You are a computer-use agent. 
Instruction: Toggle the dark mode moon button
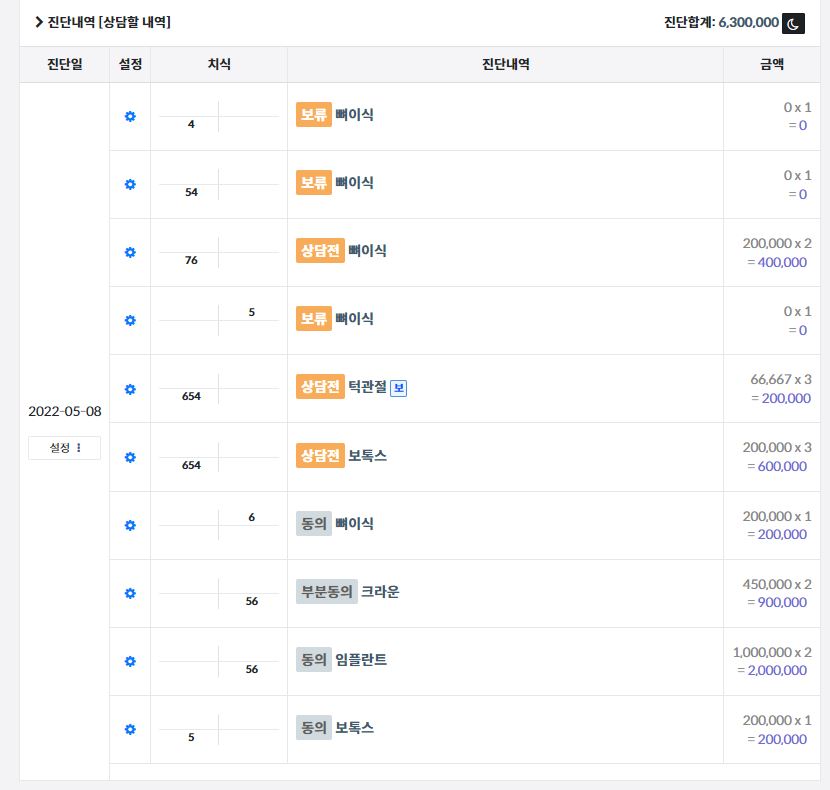[793, 23]
